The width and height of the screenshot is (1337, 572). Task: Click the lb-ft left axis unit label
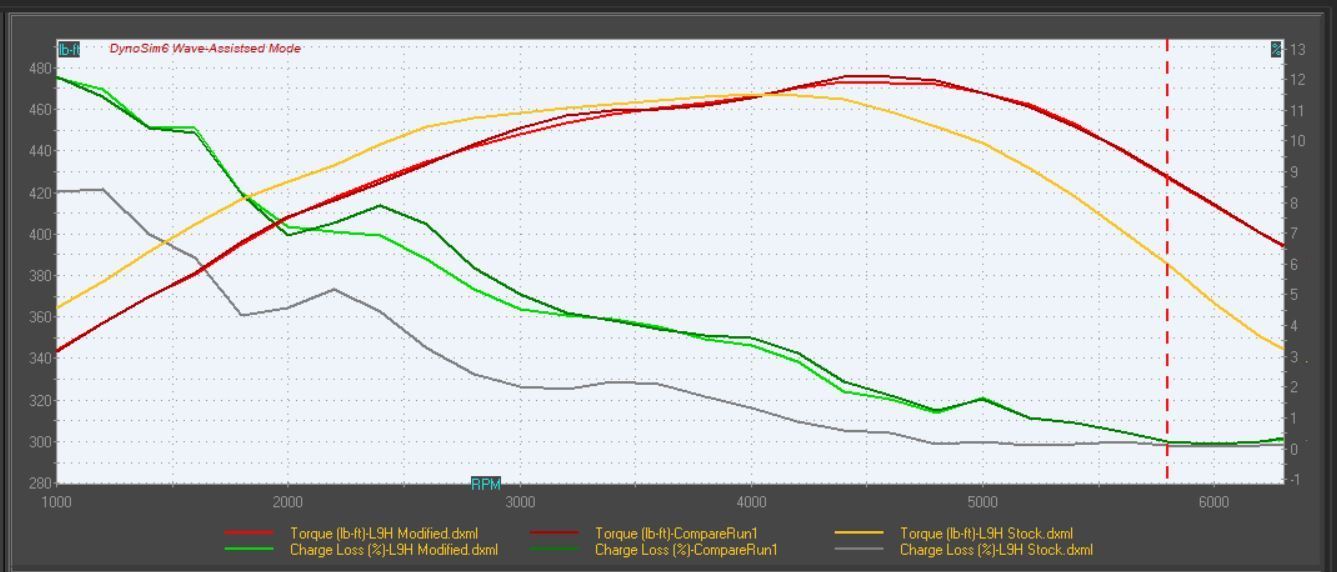[68, 49]
